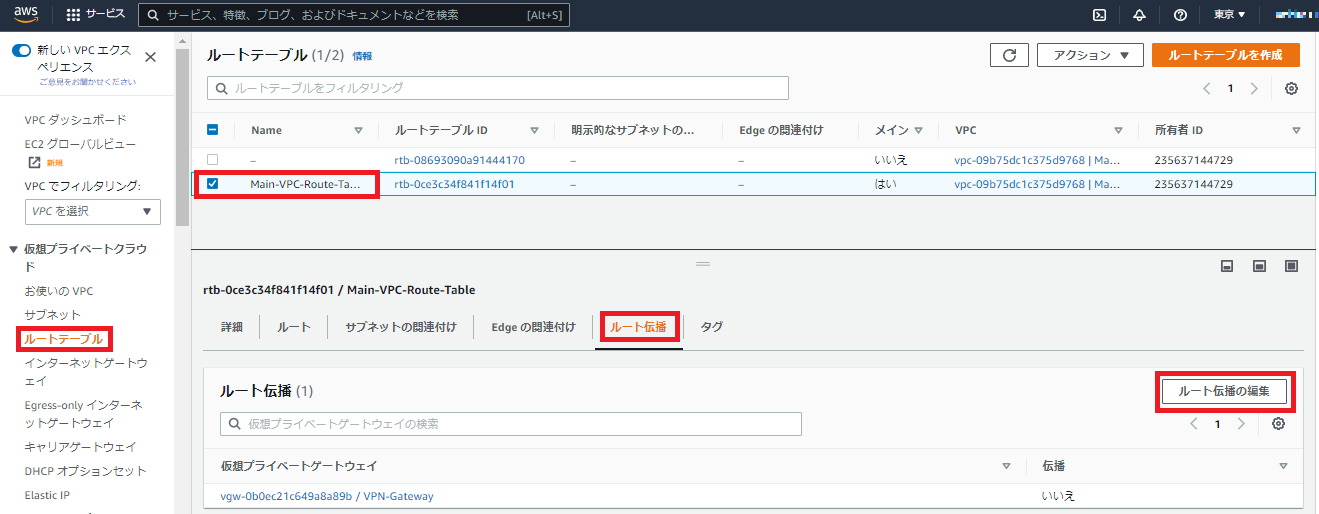
Task: Open the VPC を選択 filter dropdown
Action: click(92, 211)
